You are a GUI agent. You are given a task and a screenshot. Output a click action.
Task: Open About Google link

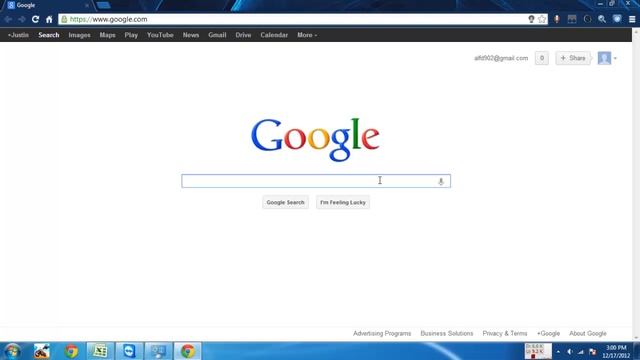click(588, 333)
